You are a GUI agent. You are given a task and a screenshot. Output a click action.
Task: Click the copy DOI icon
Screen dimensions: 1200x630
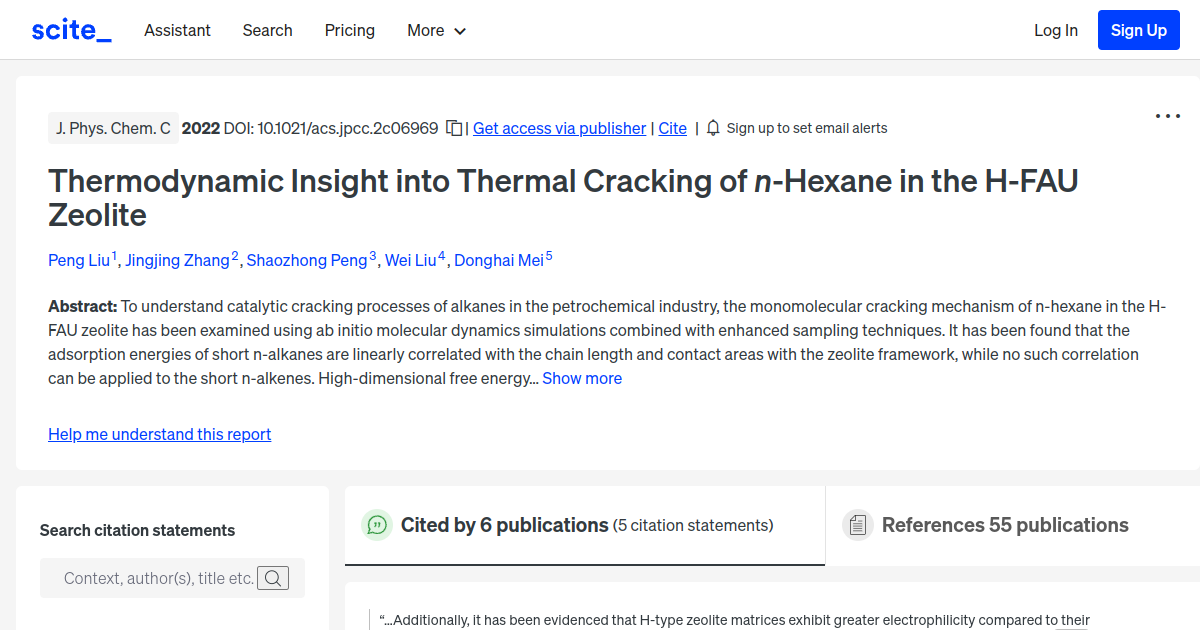tap(454, 128)
